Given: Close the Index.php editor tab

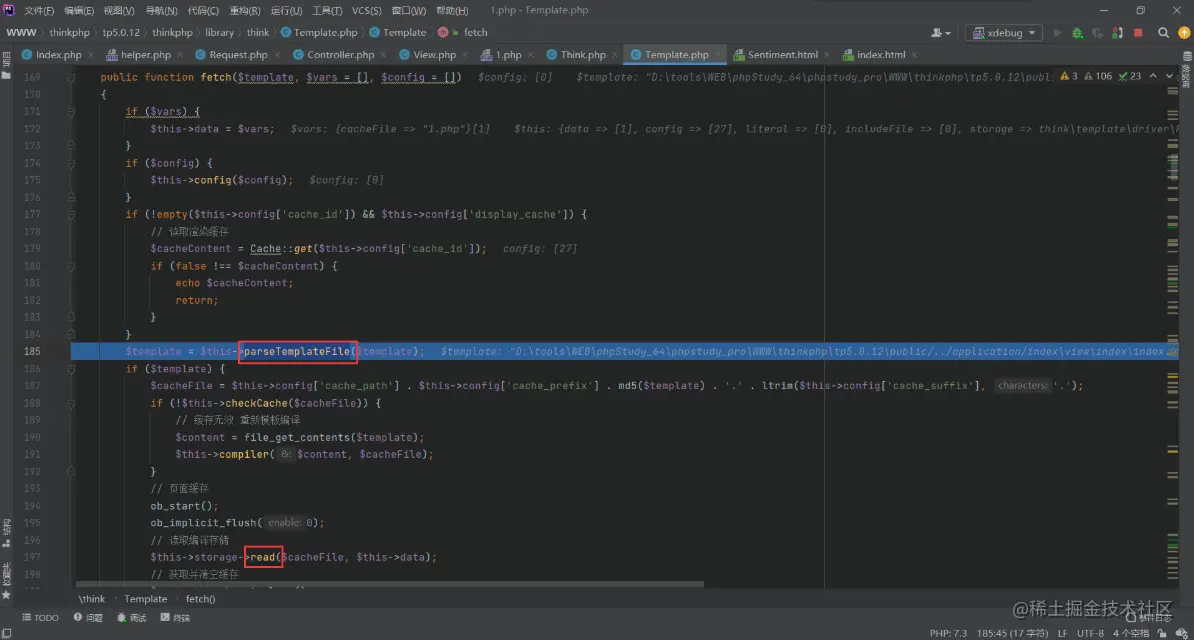Looking at the screenshot, I should (90, 55).
